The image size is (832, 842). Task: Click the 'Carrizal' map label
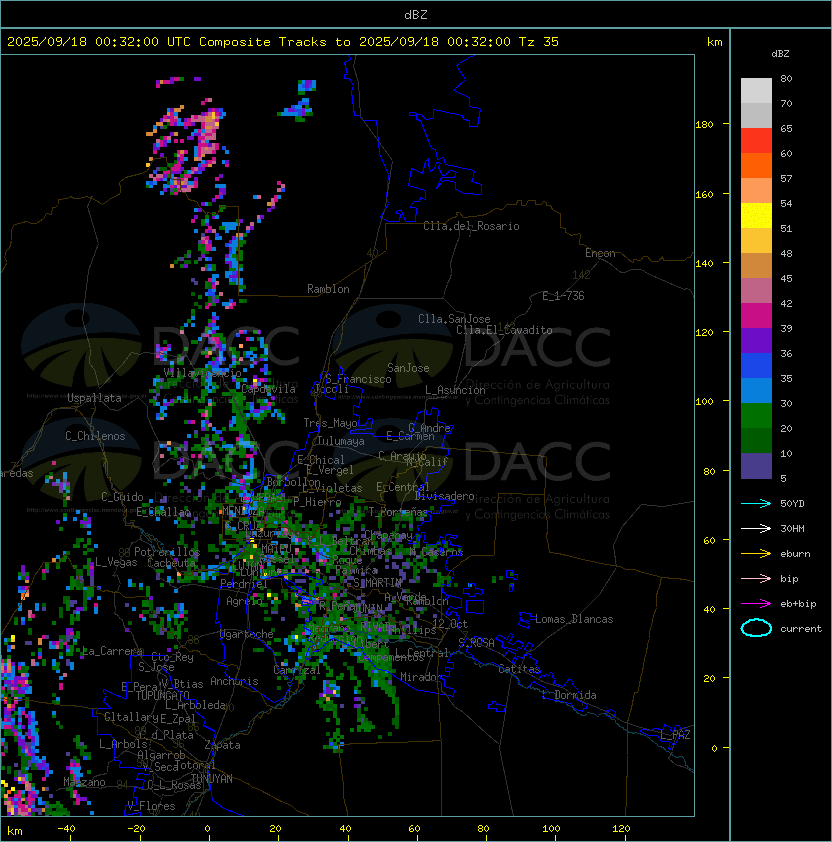point(297,670)
